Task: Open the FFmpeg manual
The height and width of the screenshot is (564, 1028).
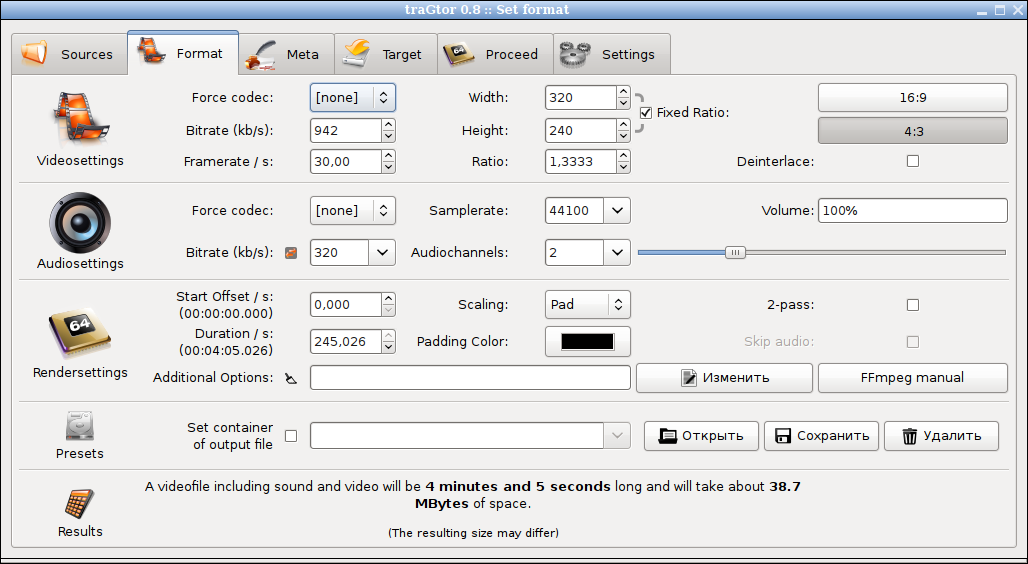Action: [x=913, y=378]
